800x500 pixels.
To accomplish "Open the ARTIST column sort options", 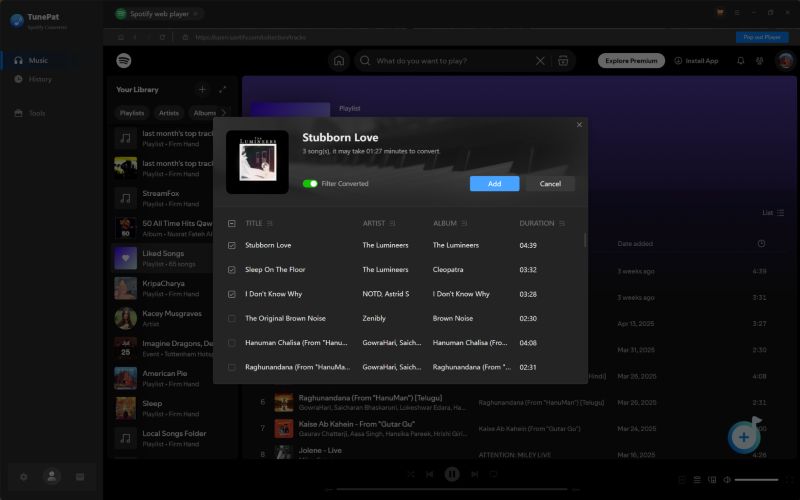I will pyautogui.click(x=392, y=223).
